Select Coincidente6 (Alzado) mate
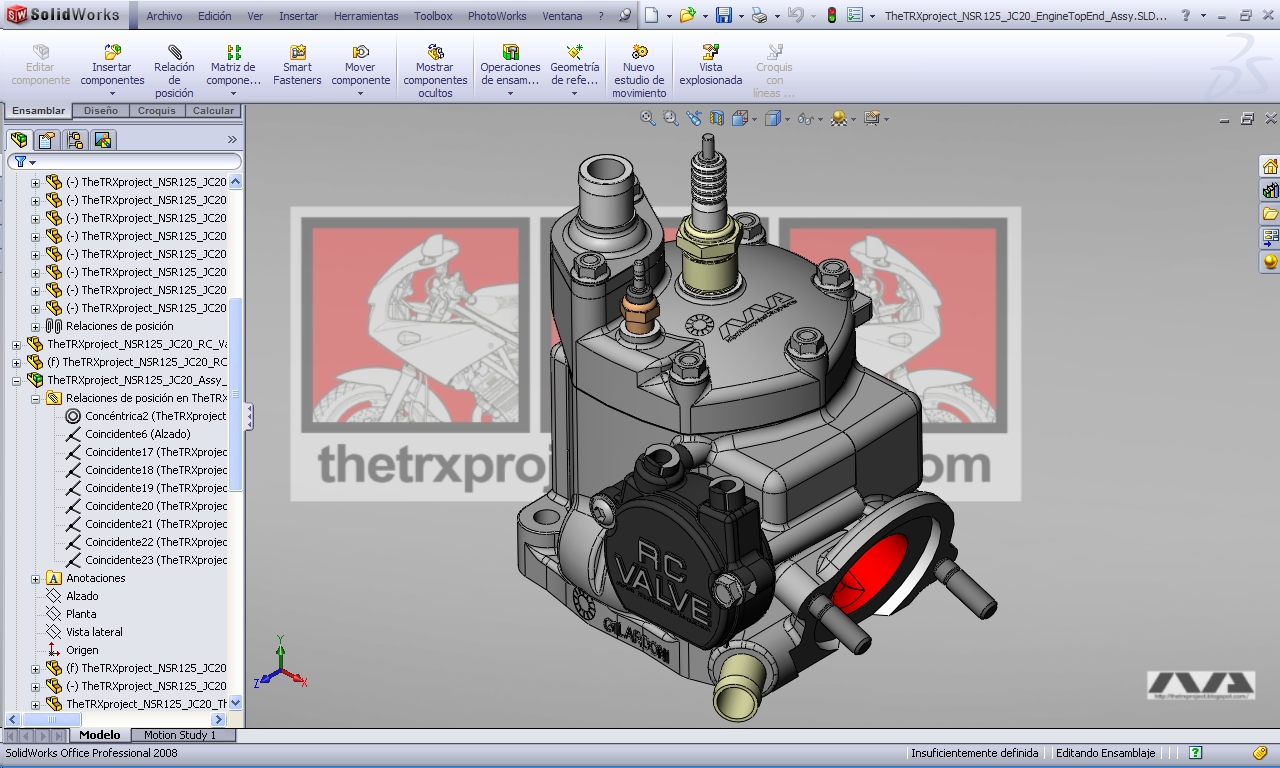The image size is (1280, 768). 128,434
